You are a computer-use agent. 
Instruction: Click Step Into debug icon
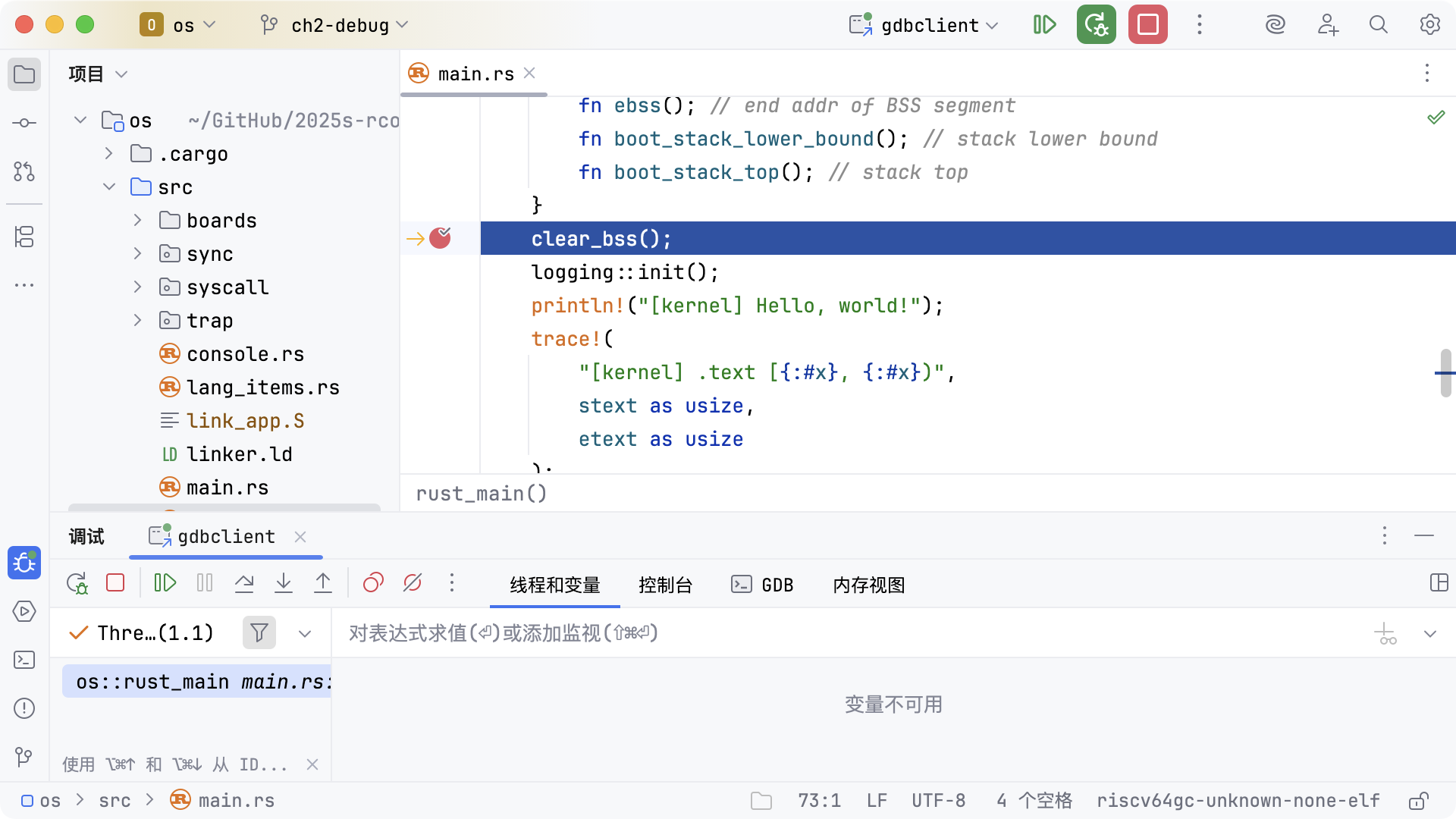(284, 583)
